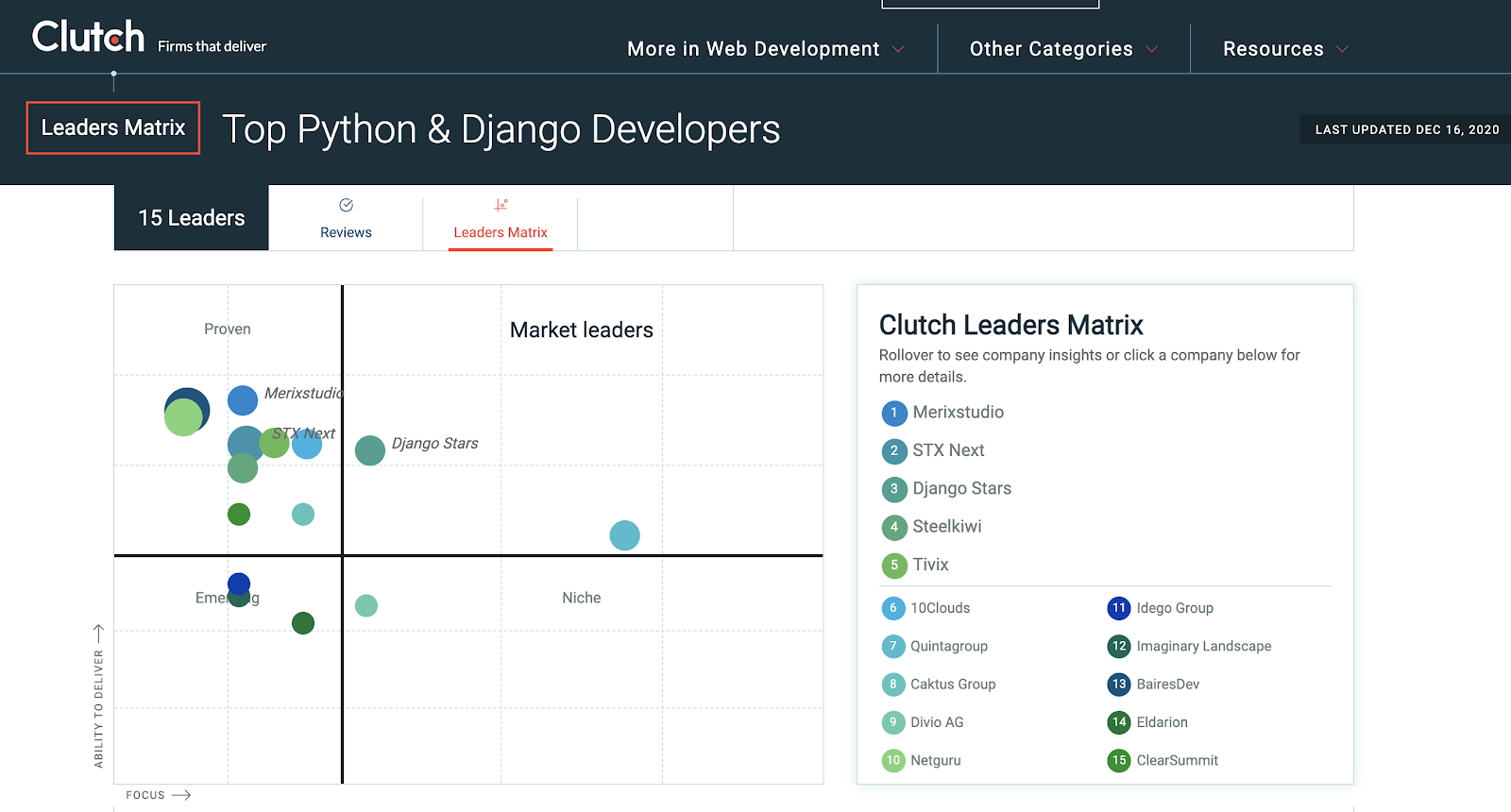1511x812 pixels.
Task: Open the 10Clouds company link
Action: click(x=940, y=608)
